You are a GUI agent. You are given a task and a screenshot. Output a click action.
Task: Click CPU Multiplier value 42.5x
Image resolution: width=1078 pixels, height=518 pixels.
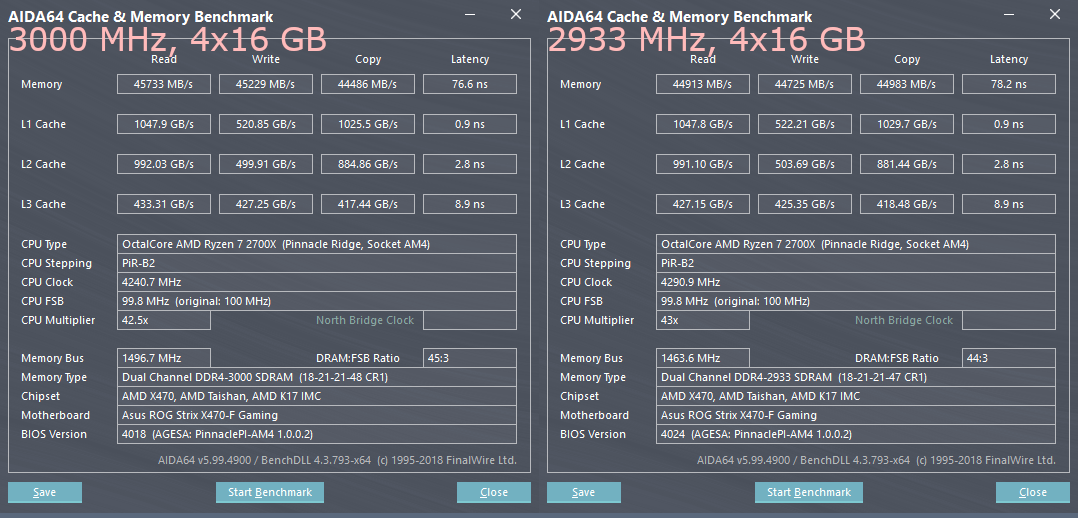click(x=164, y=320)
